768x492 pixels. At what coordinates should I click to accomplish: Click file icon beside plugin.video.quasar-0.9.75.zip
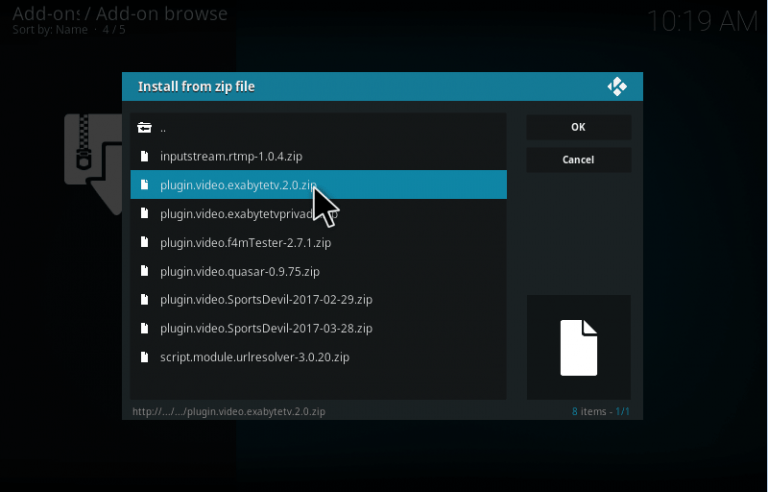pos(144,271)
